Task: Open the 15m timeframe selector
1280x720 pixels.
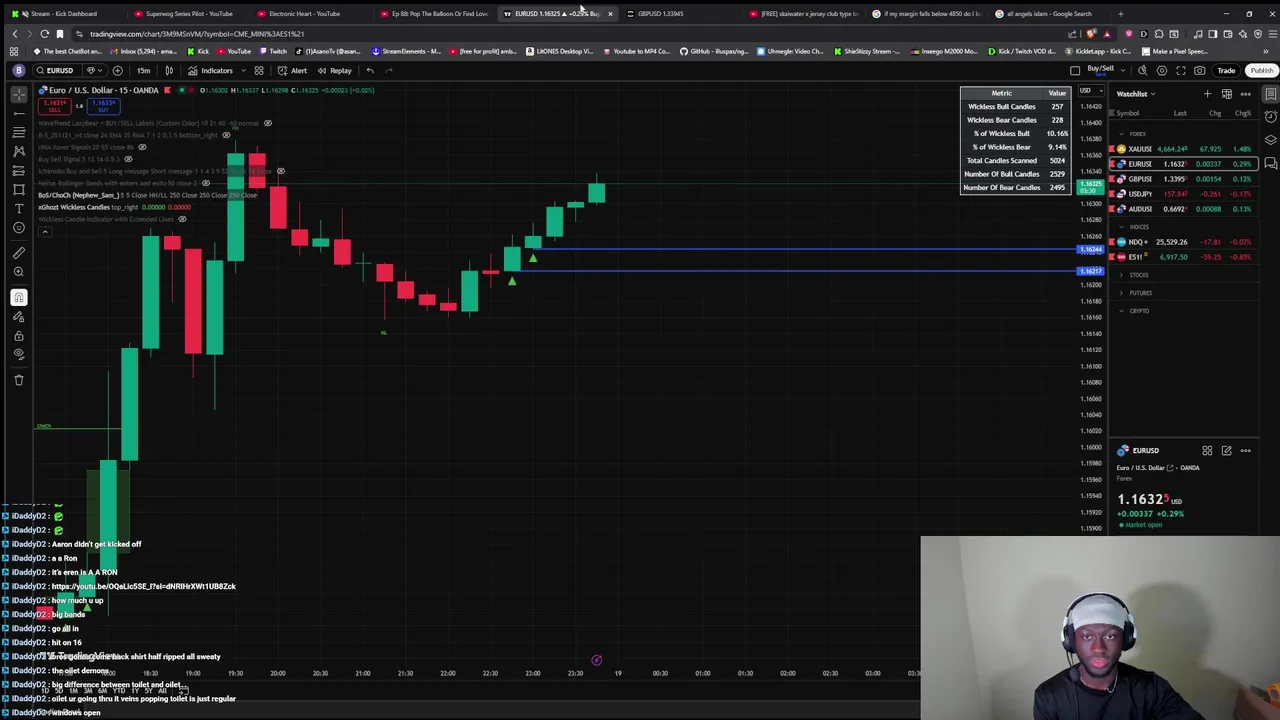Action: [143, 70]
